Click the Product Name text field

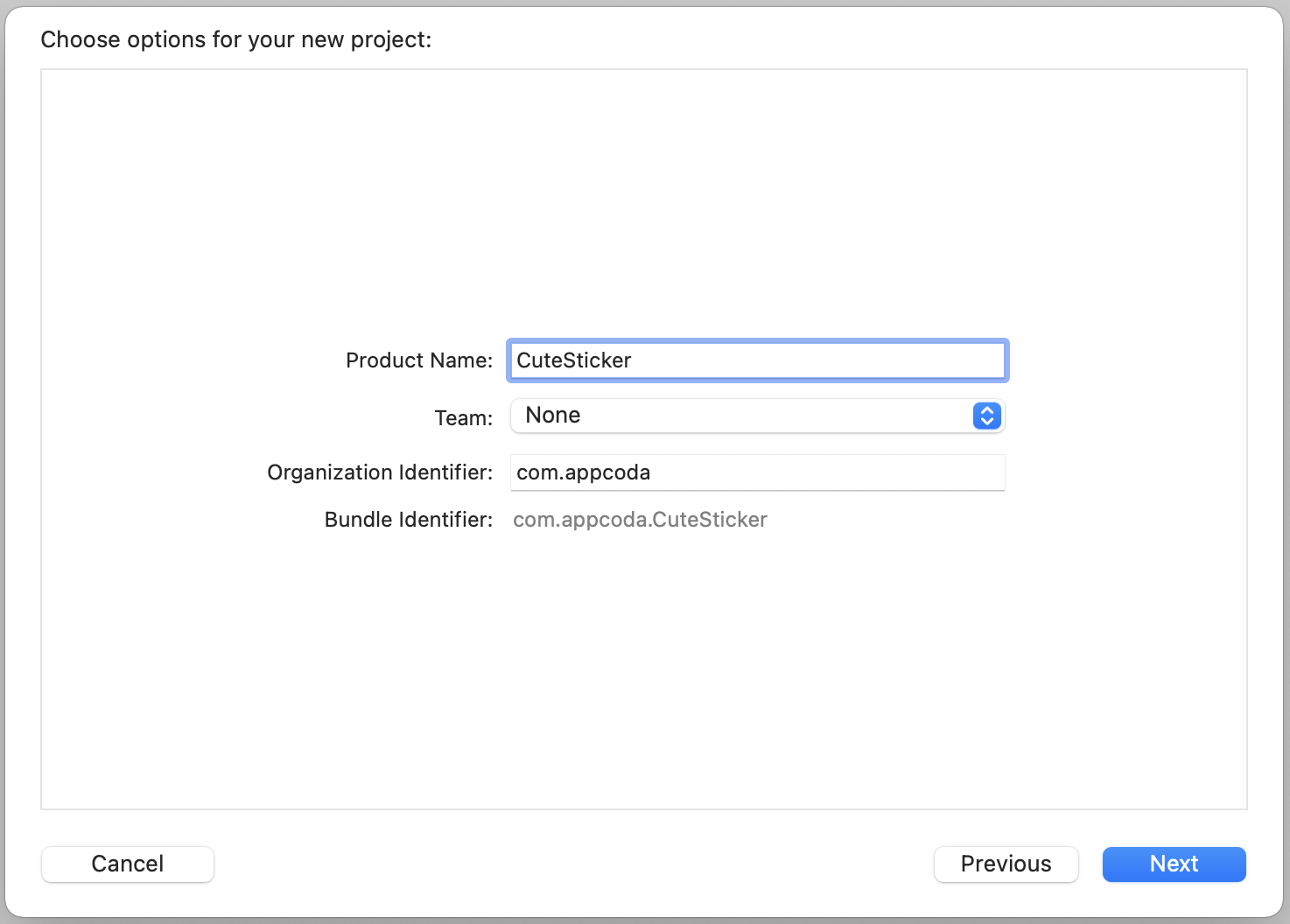click(x=757, y=360)
